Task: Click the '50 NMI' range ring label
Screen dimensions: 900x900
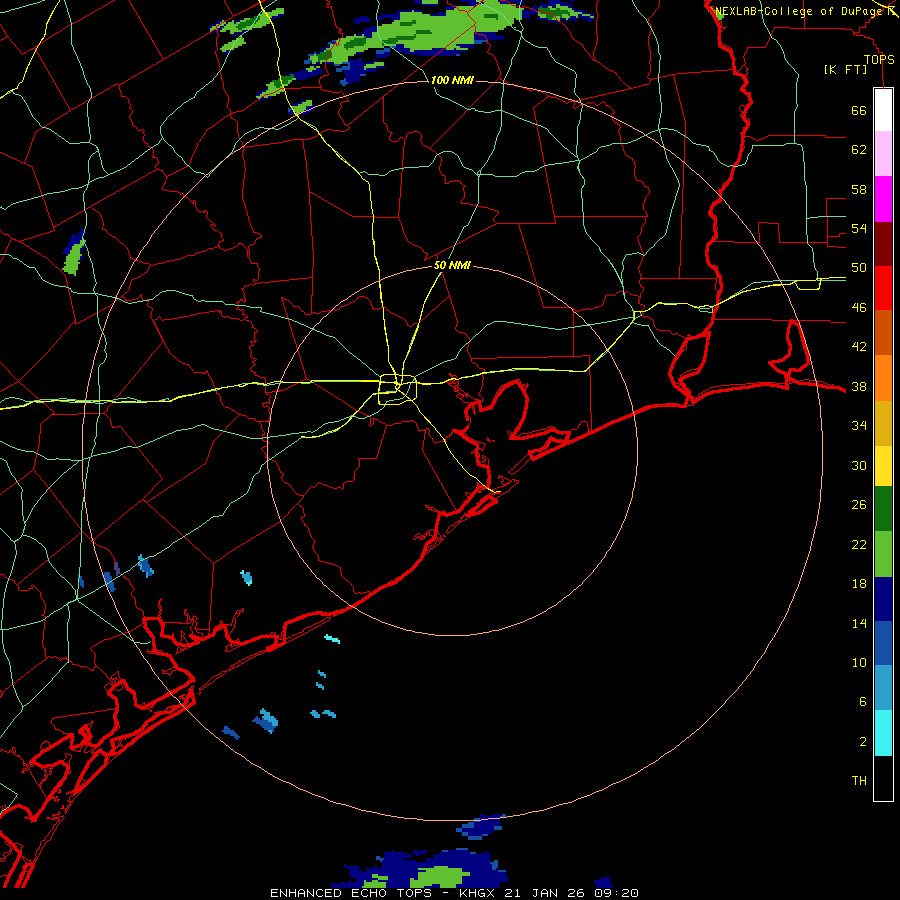Action: tap(452, 265)
